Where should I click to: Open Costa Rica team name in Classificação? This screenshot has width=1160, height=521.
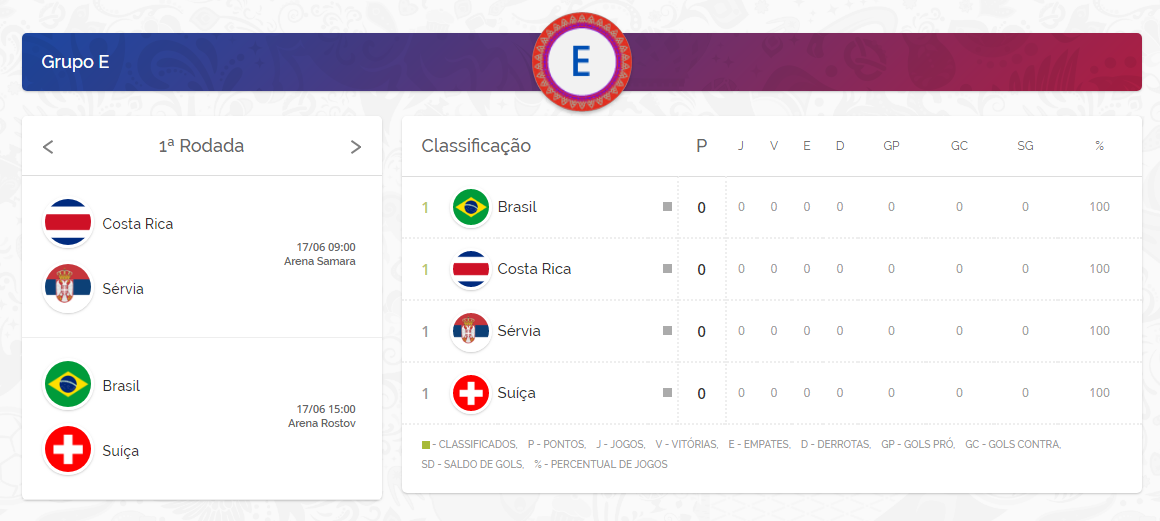click(534, 269)
